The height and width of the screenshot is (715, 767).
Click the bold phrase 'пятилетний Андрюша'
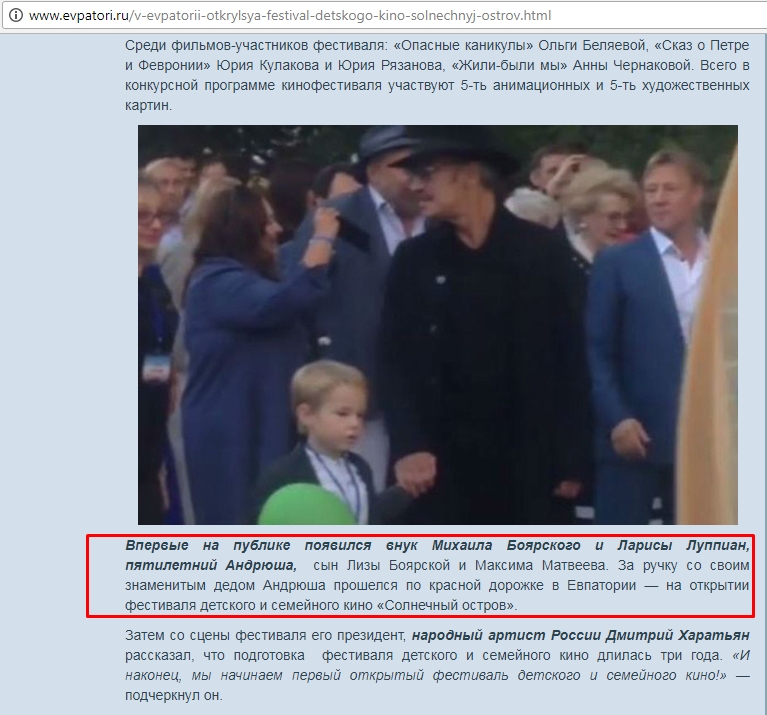(x=211, y=565)
